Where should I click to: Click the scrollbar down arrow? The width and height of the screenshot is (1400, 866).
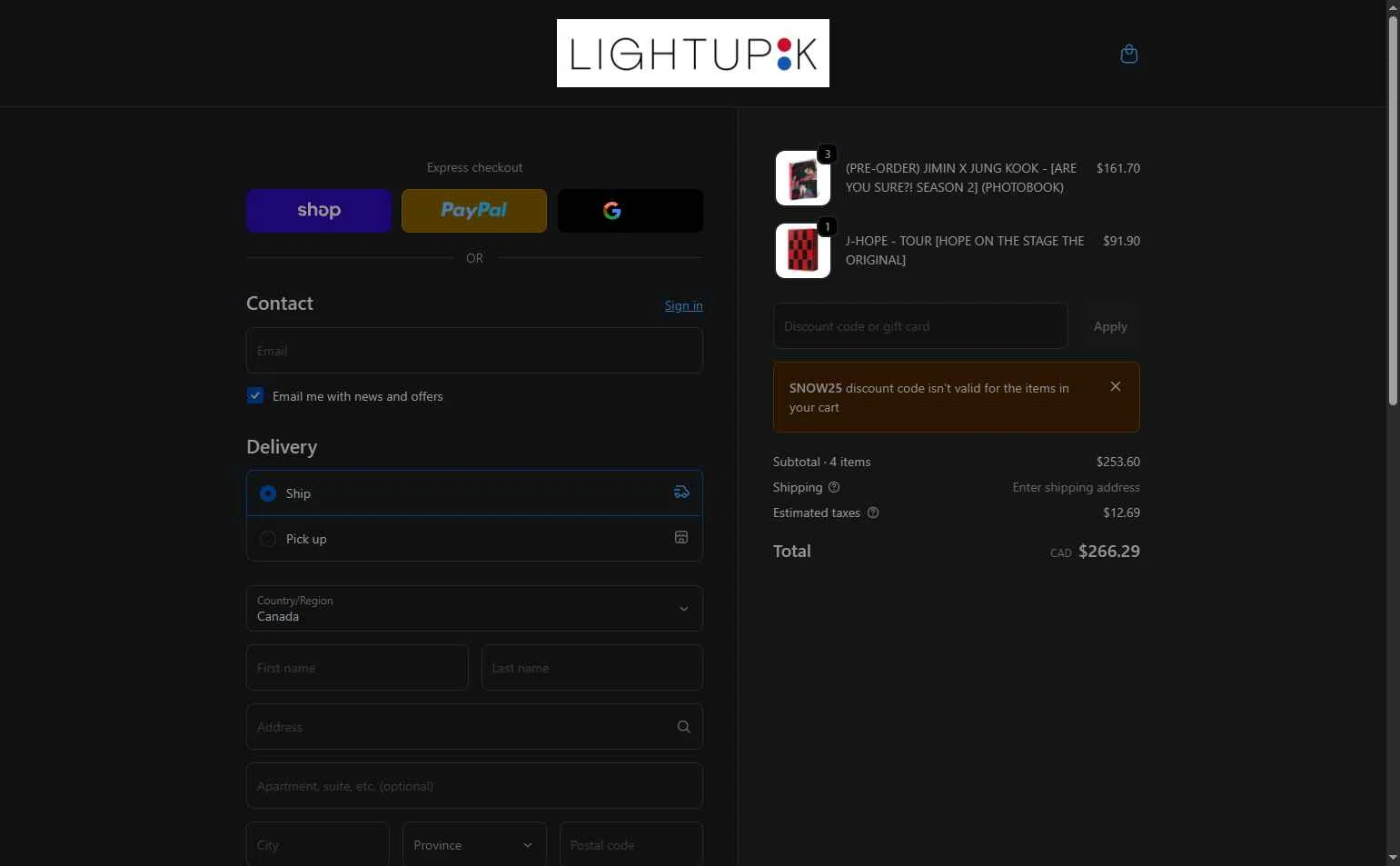[1393, 858]
